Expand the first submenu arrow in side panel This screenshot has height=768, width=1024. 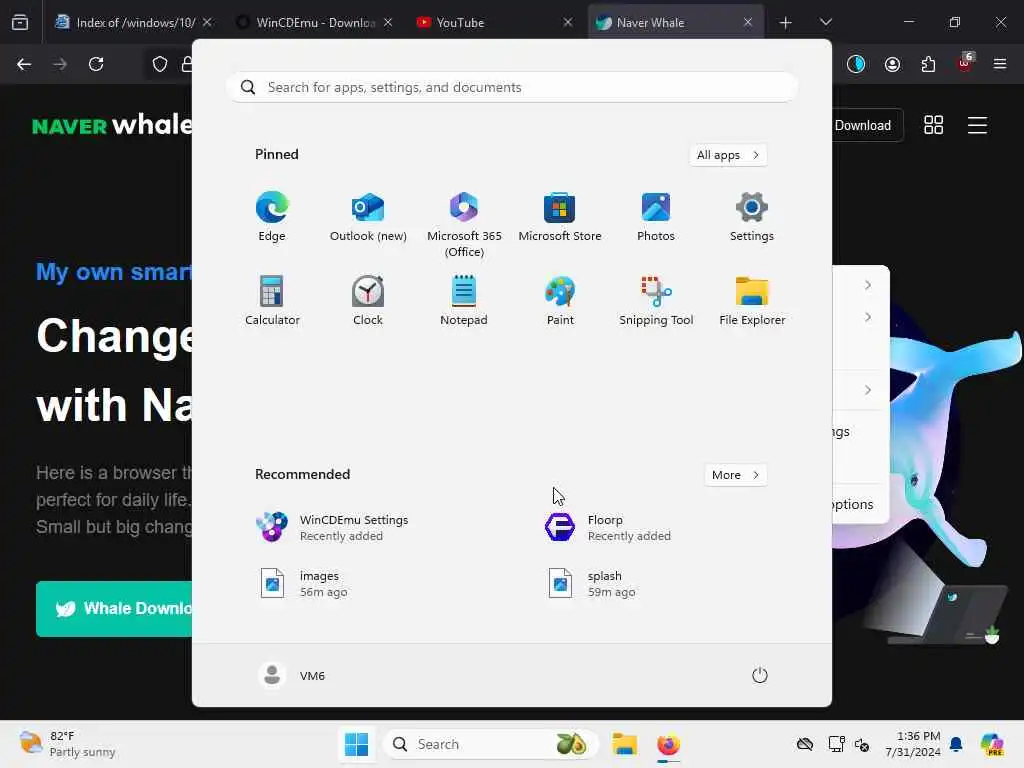[x=867, y=285]
